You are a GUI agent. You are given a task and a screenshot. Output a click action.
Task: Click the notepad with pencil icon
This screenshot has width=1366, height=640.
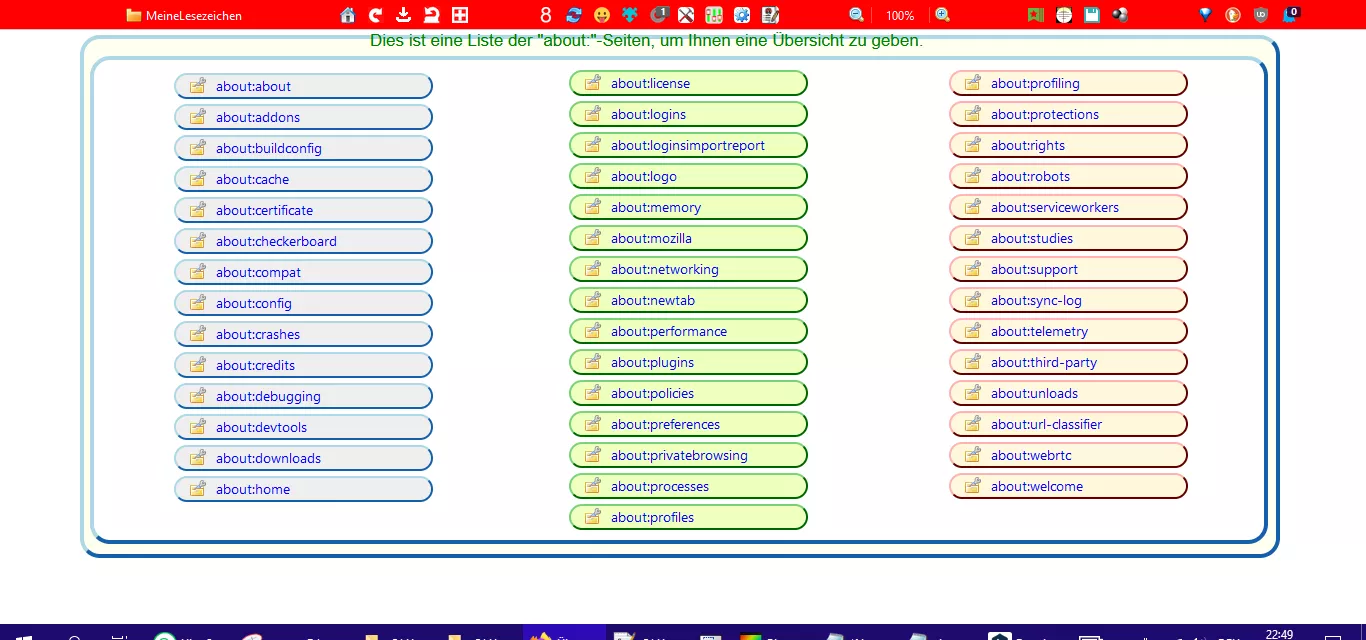tap(770, 15)
